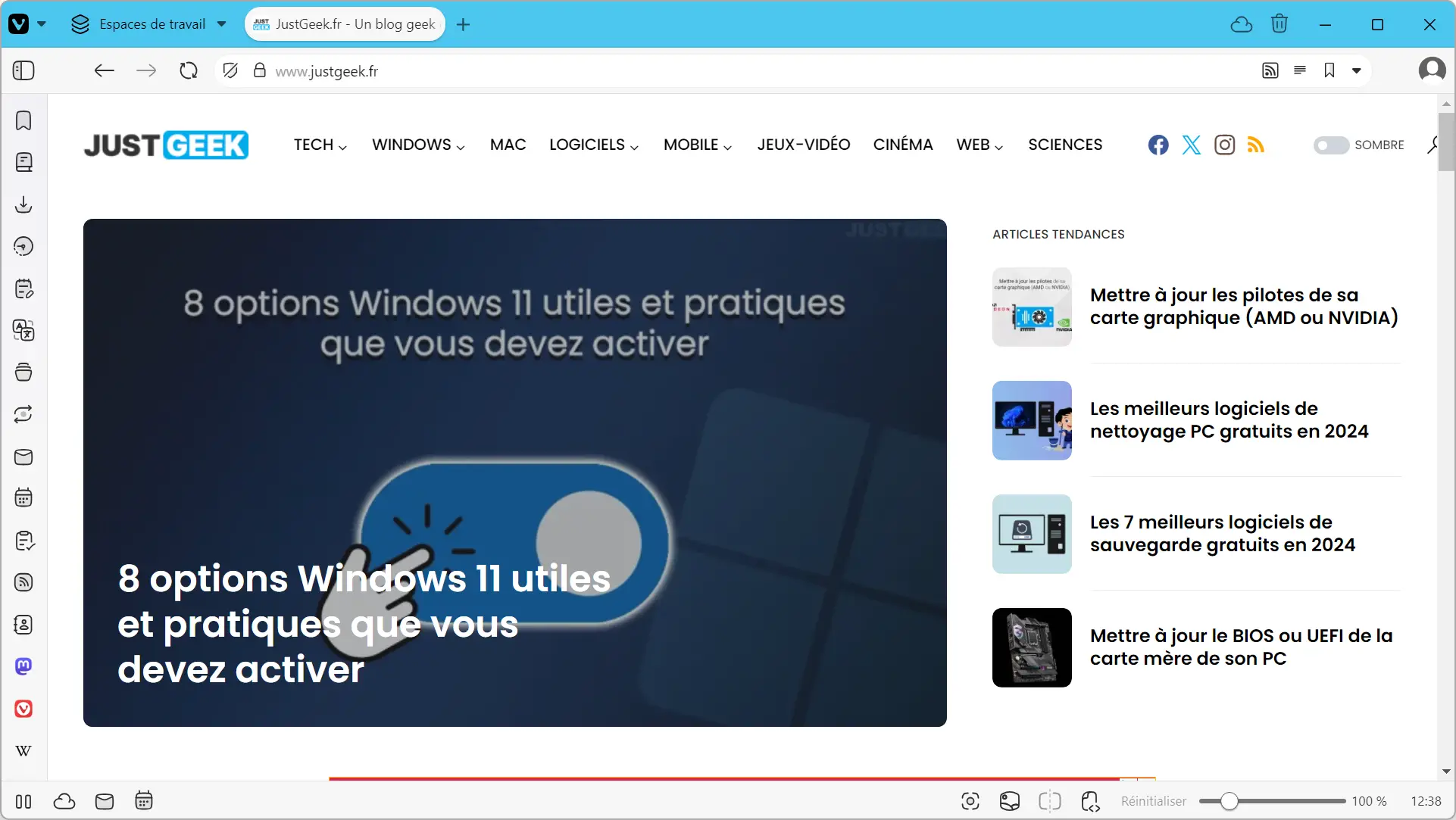Screen dimensions: 1456x820
Task: Toggle reader view in address bar
Action: click(x=1300, y=70)
